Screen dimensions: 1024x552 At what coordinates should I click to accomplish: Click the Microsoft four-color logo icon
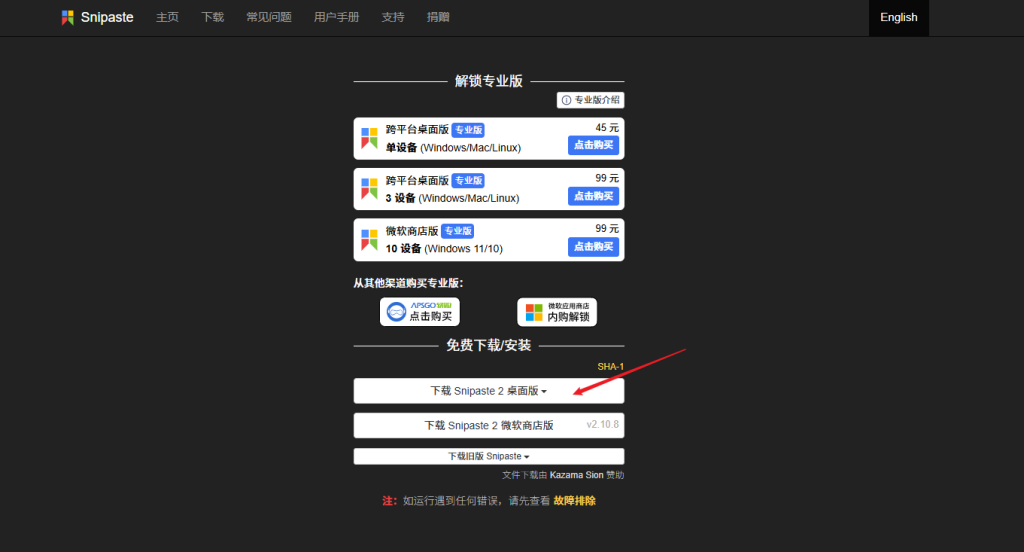tap(534, 312)
